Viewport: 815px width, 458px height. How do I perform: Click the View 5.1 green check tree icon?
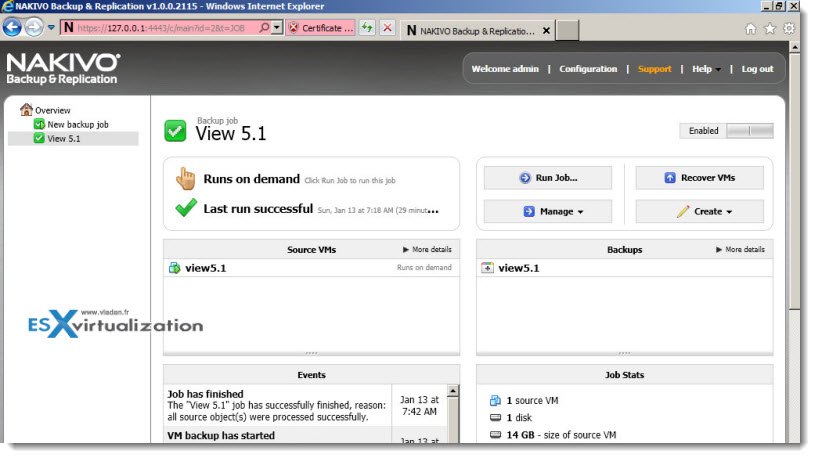pos(39,138)
